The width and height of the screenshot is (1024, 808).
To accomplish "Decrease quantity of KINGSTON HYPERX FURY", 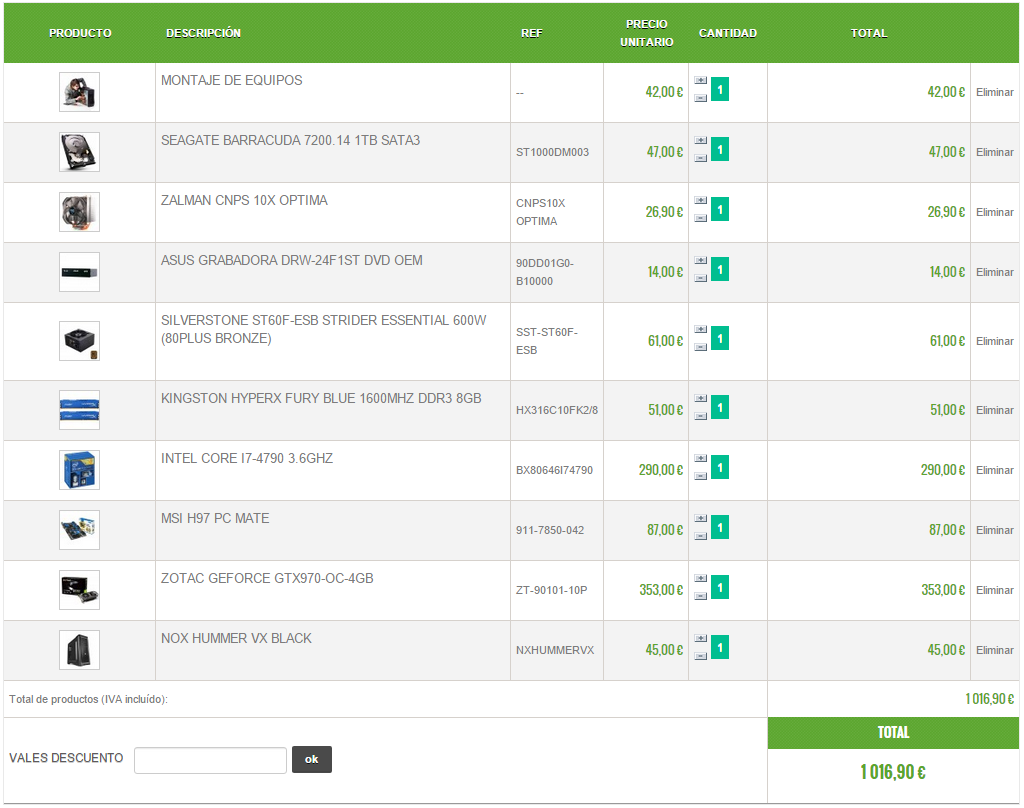I will click(x=701, y=416).
